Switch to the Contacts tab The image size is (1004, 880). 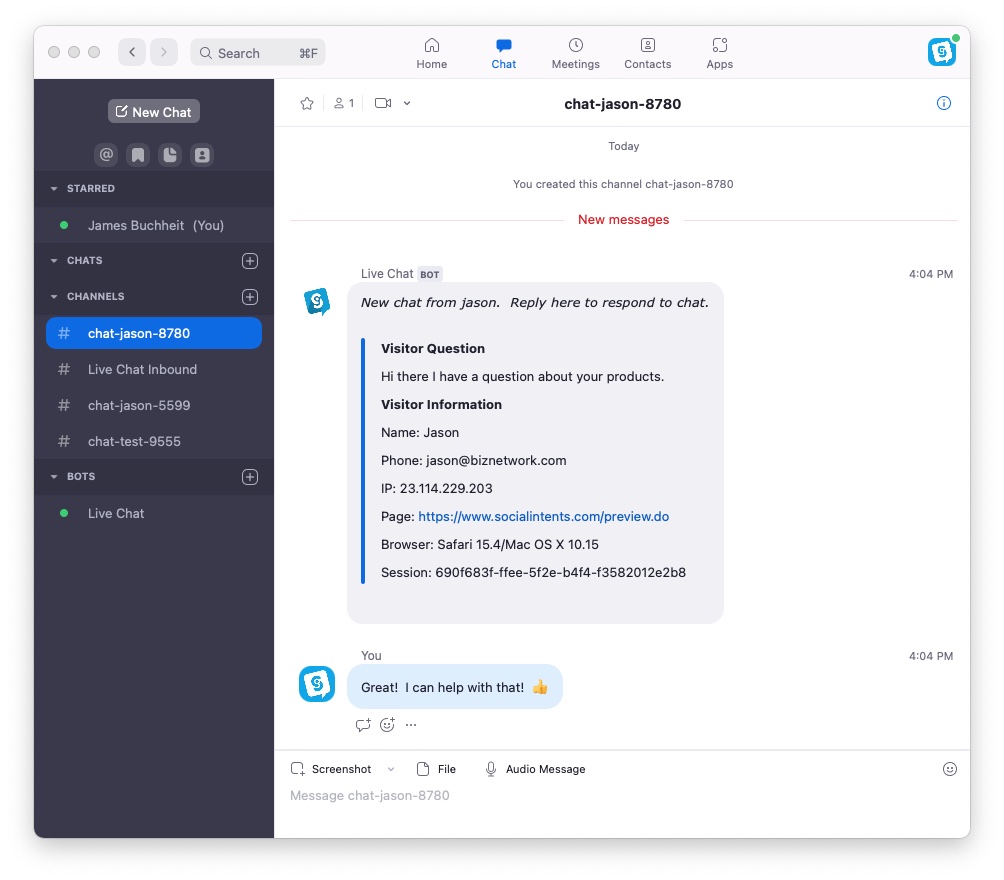647,52
